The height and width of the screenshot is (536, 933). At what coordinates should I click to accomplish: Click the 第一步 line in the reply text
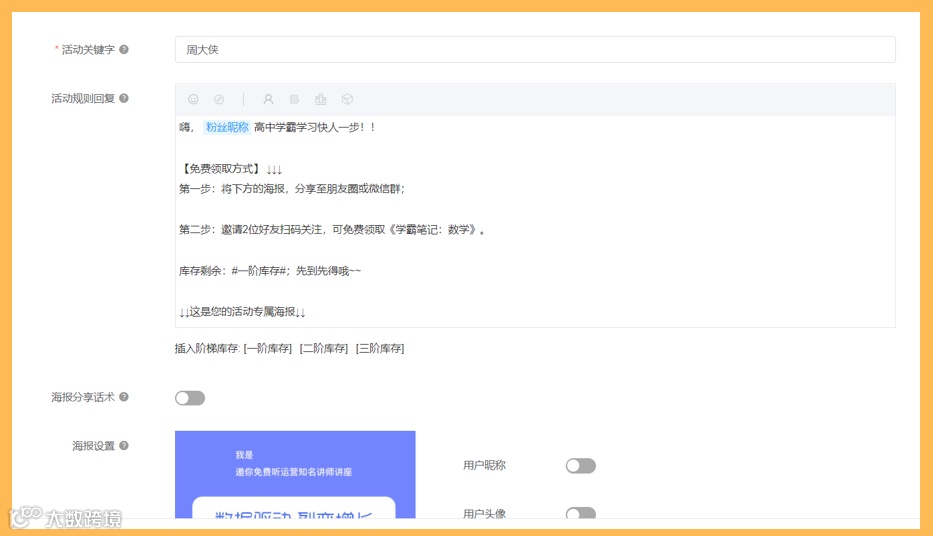tap(292, 189)
